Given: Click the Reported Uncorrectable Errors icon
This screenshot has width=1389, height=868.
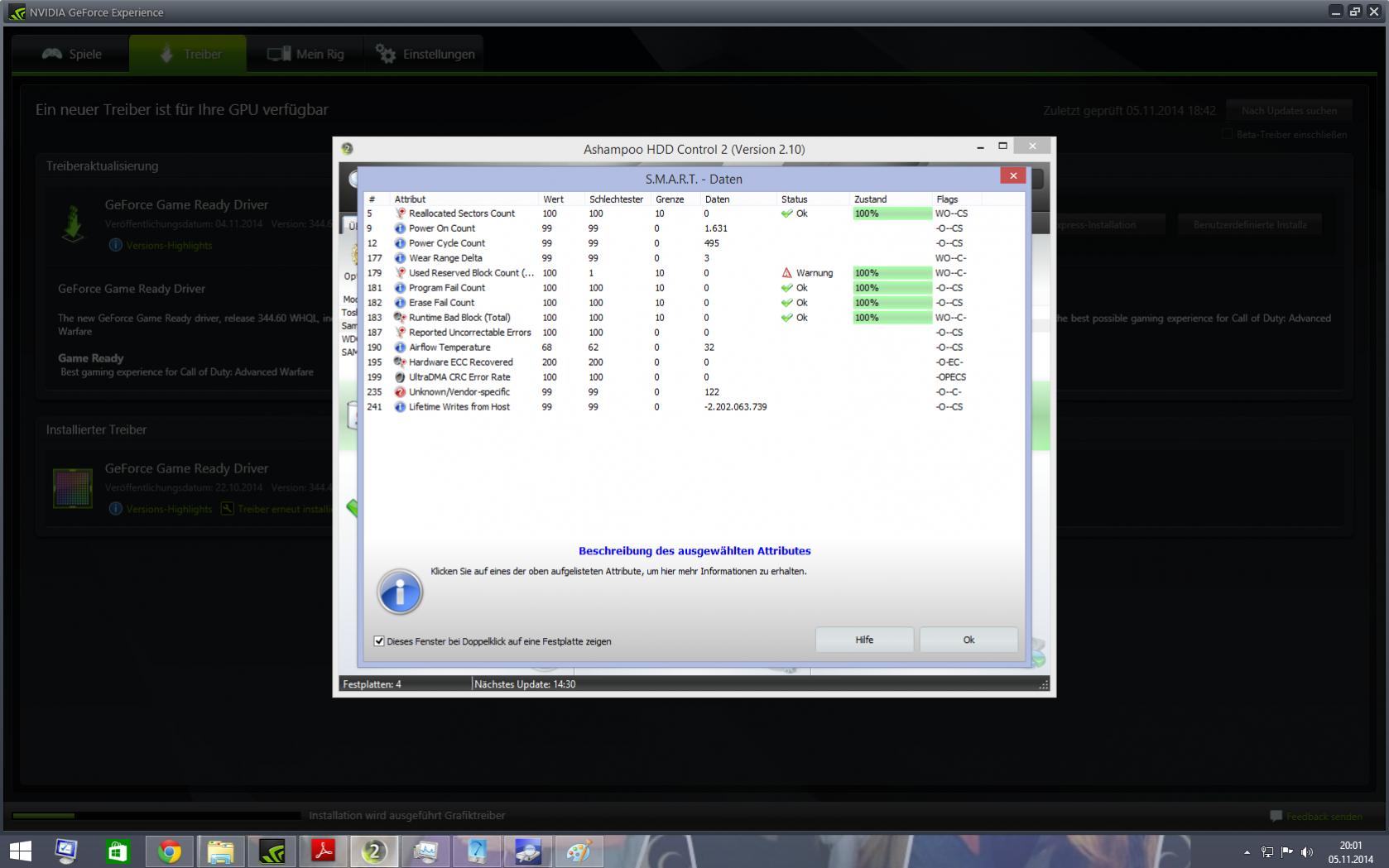Looking at the screenshot, I should [401, 333].
